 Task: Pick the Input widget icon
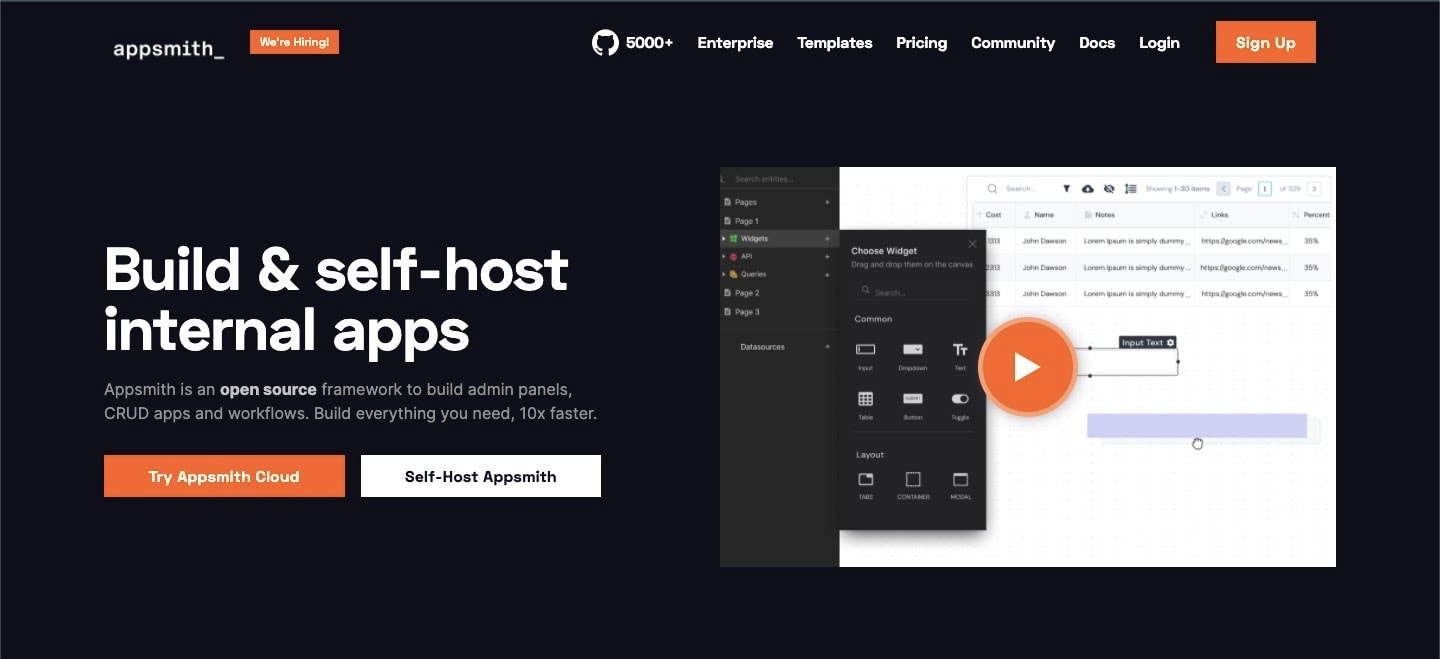(866, 350)
